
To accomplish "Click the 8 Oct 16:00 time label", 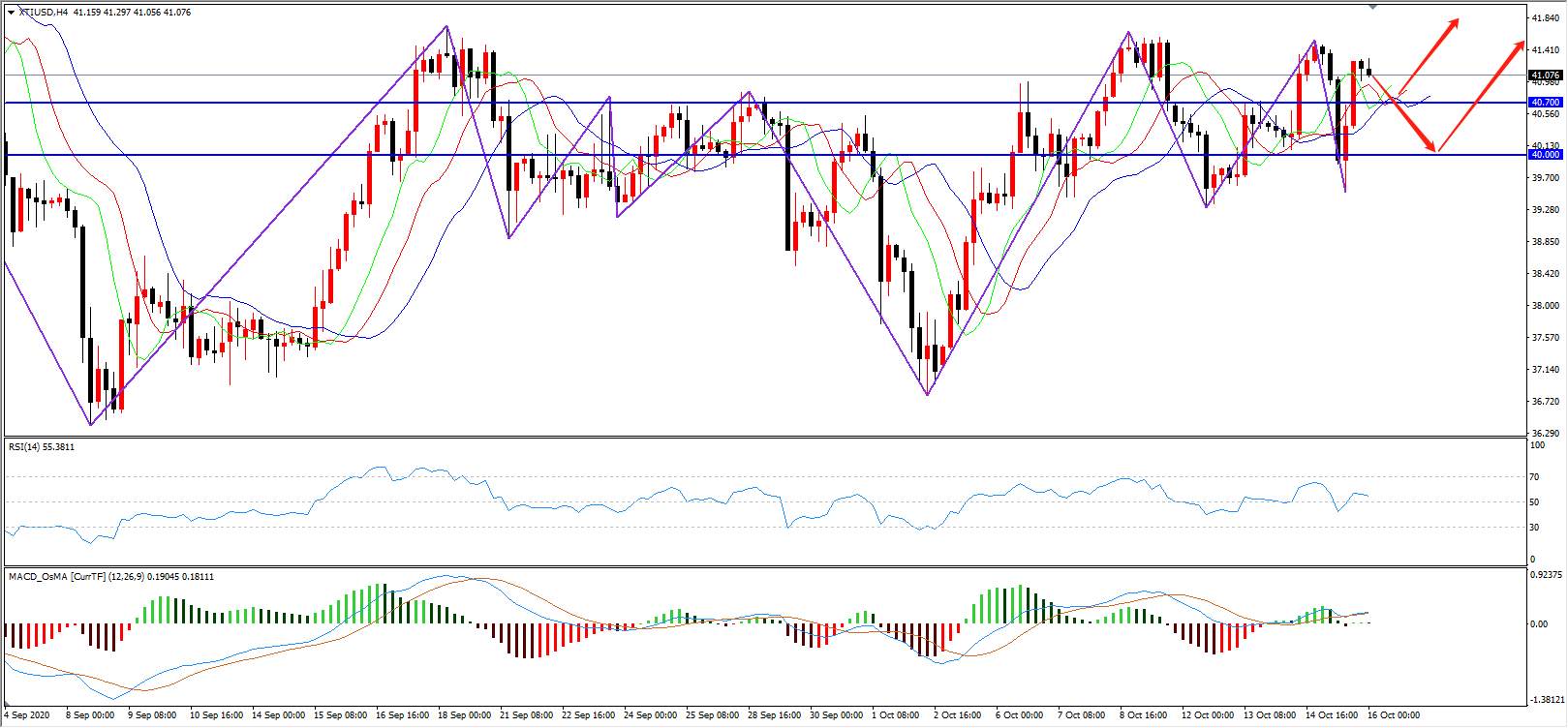I will click(1144, 715).
